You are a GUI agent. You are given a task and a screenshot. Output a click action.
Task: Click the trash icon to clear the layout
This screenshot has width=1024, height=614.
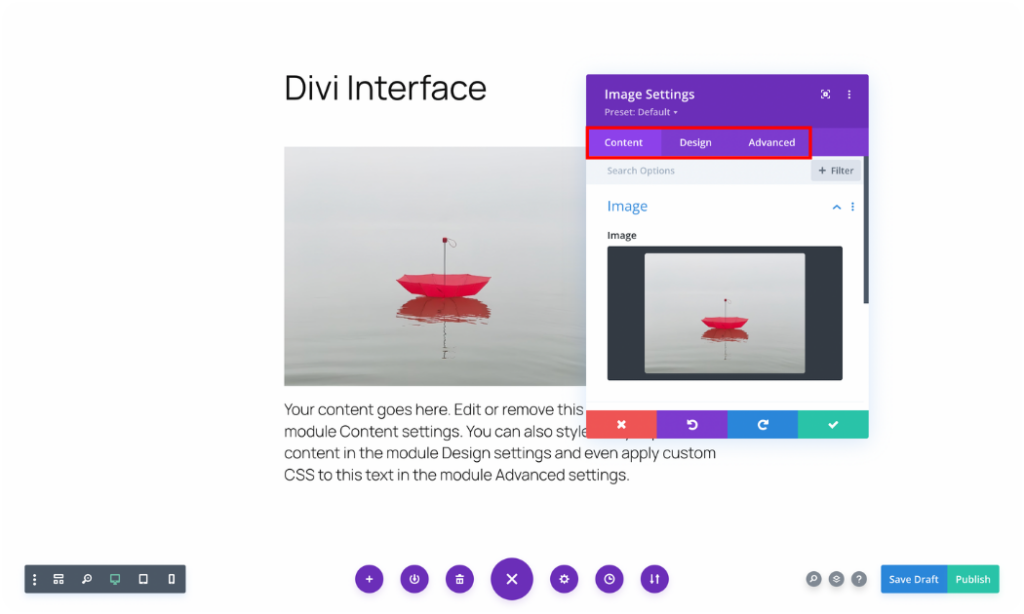(x=459, y=579)
